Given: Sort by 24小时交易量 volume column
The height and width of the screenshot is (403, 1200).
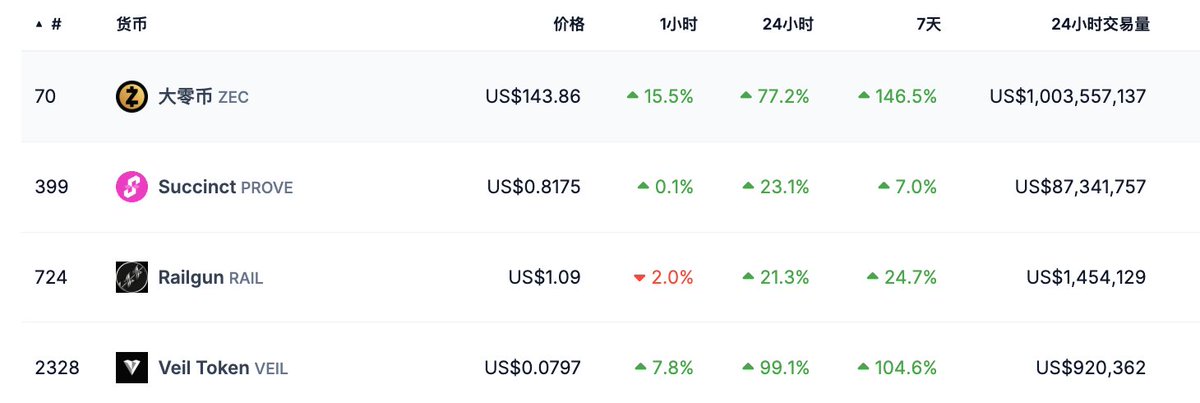Looking at the screenshot, I should point(1100,24).
